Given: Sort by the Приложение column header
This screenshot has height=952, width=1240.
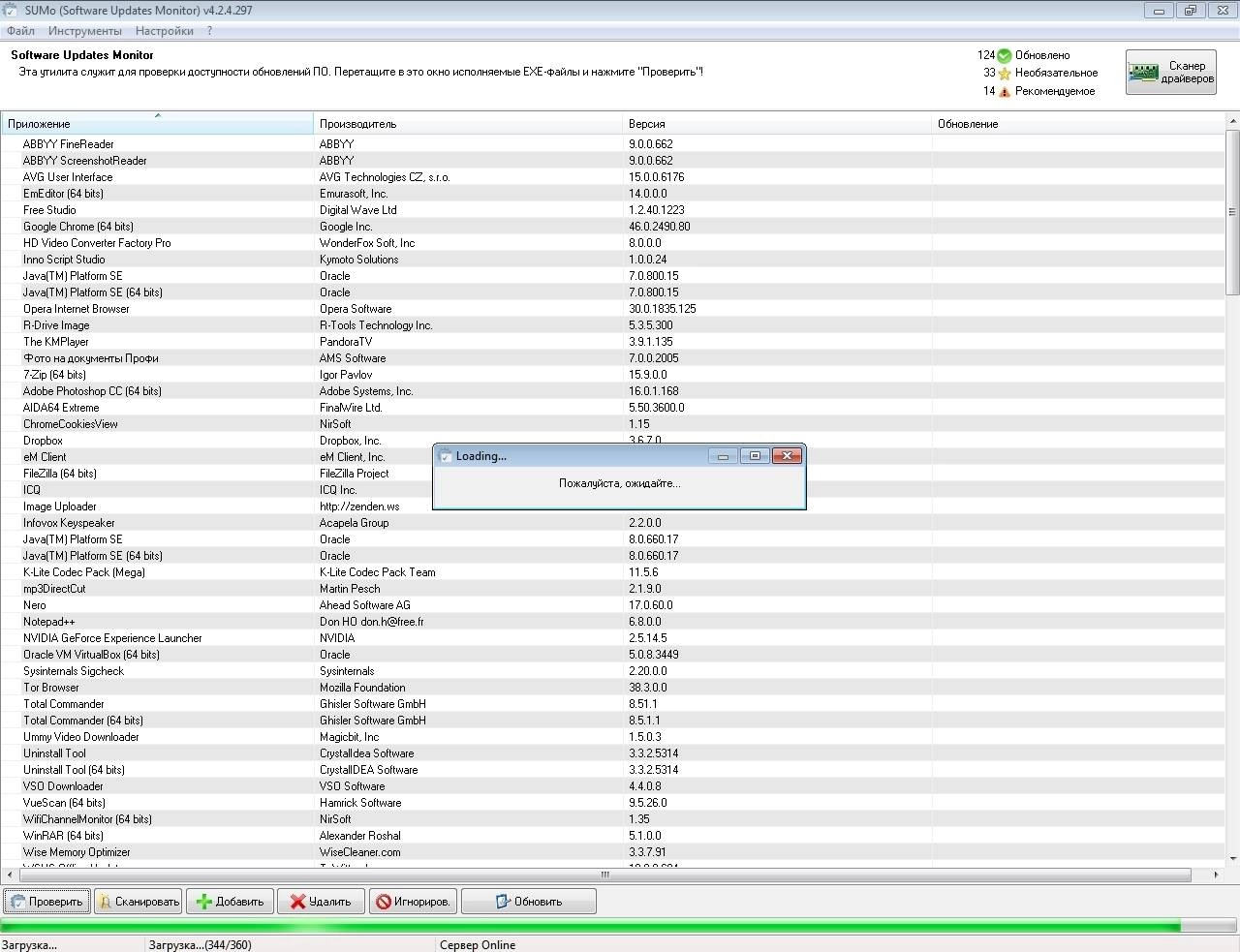Looking at the screenshot, I should [x=157, y=124].
